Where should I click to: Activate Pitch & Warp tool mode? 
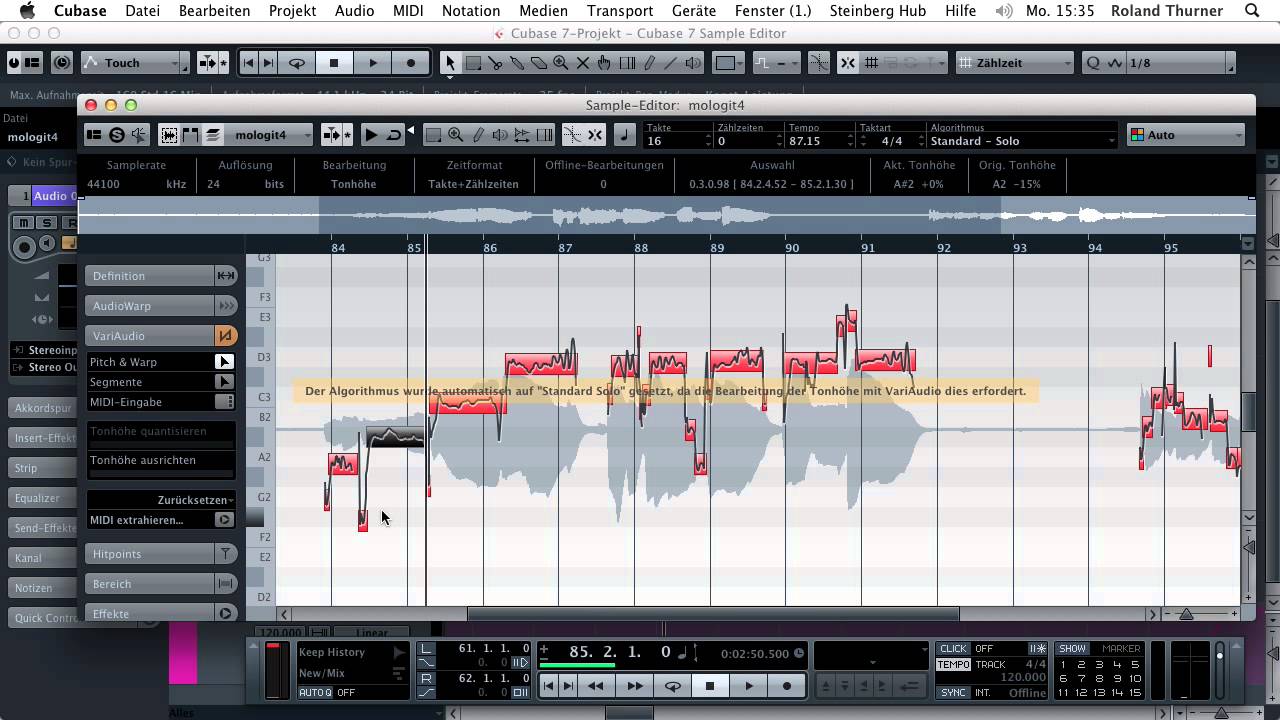[225, 362]
